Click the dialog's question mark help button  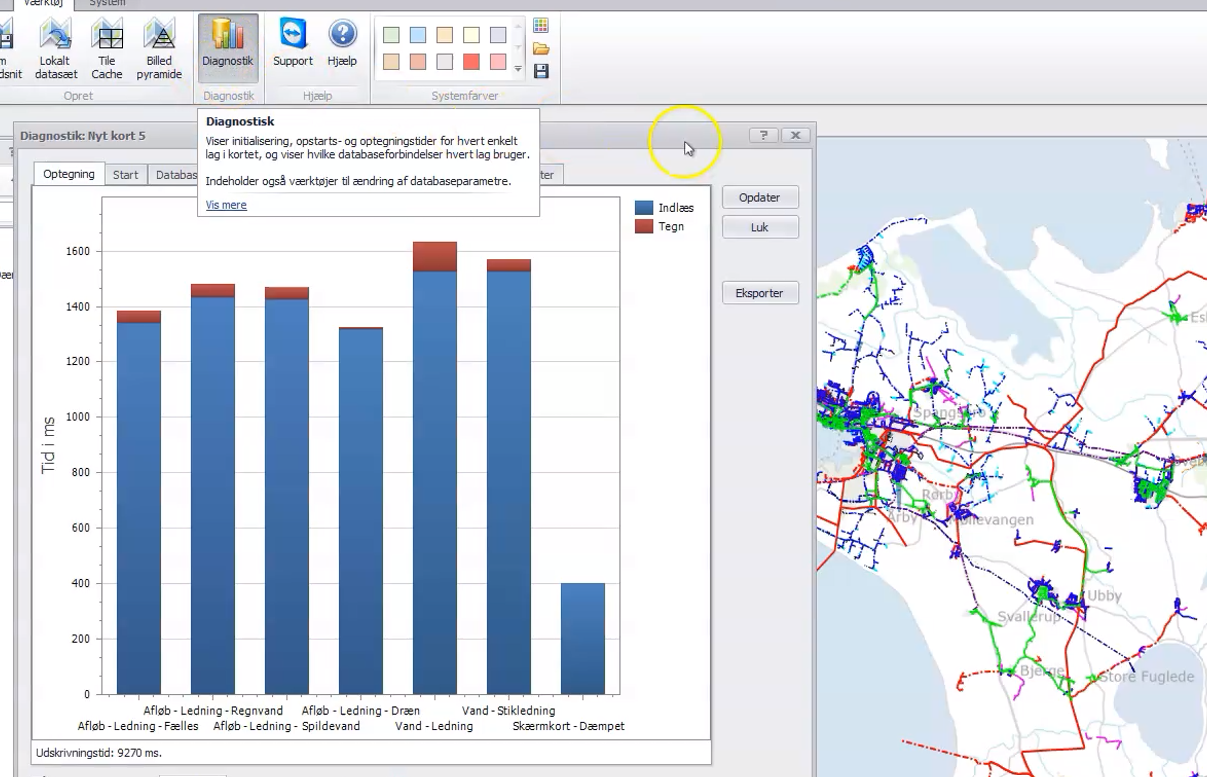[763, 135]
